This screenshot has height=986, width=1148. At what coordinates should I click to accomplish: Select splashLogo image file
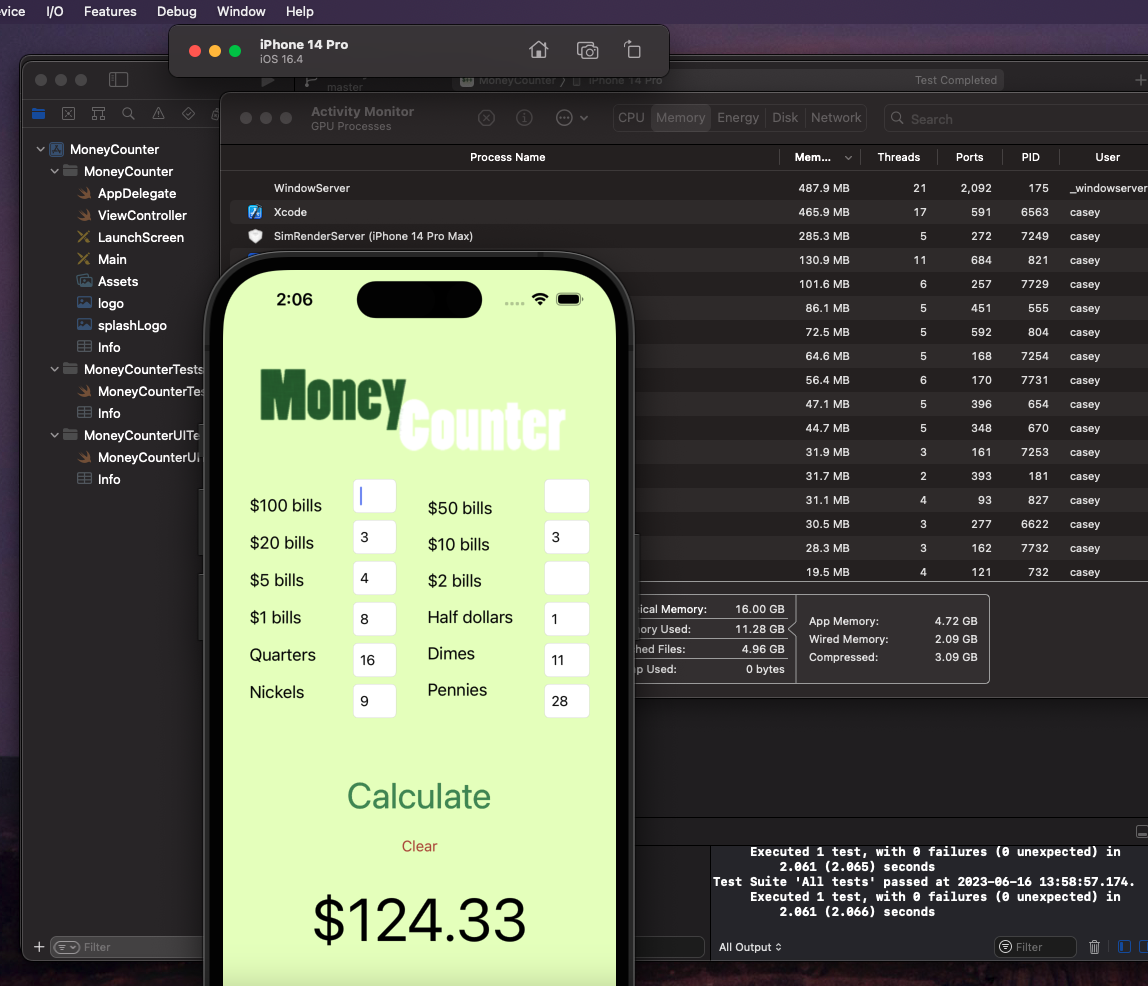click(132, 325)
